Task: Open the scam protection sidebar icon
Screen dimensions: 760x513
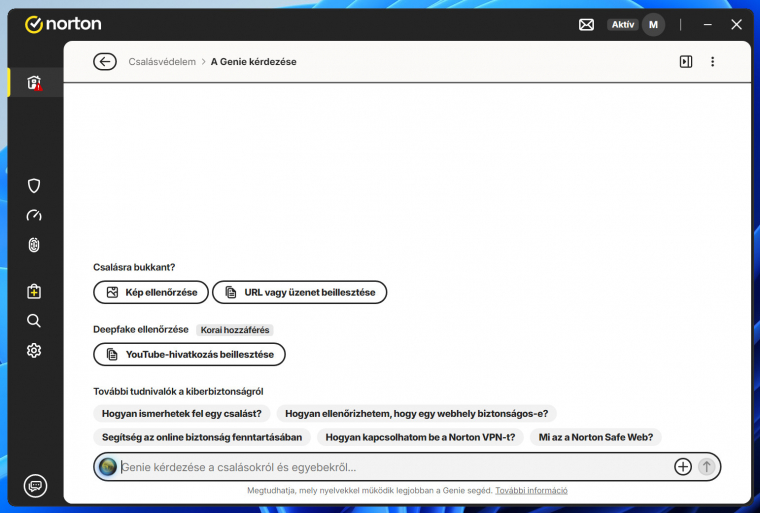Action: tap(34, 83)
